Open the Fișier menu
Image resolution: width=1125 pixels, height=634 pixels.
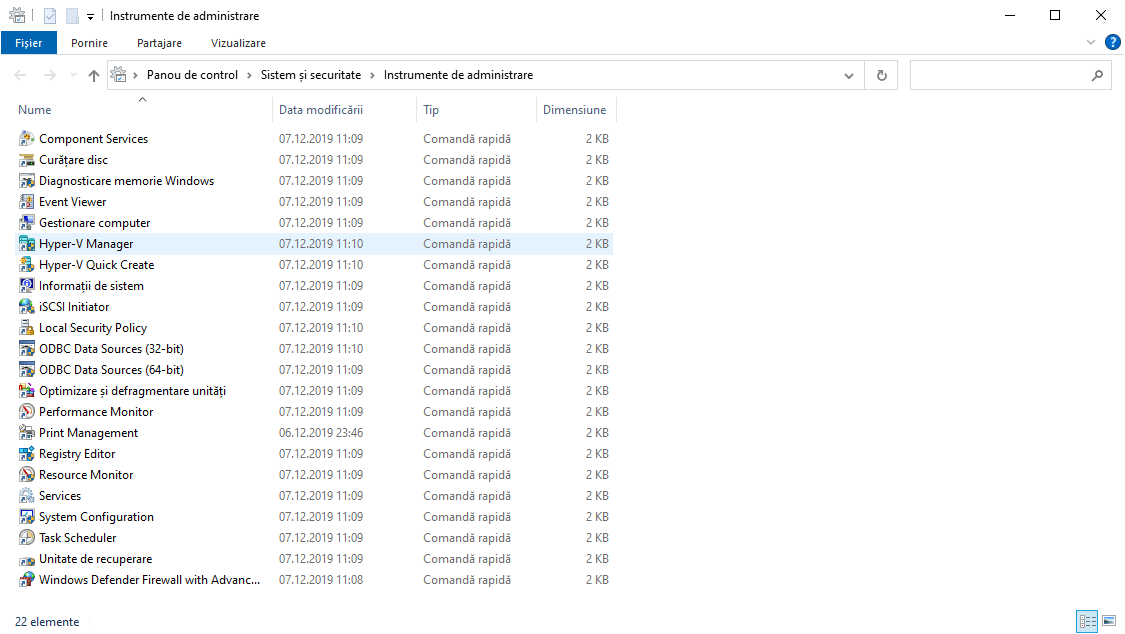tap(29, 43)
